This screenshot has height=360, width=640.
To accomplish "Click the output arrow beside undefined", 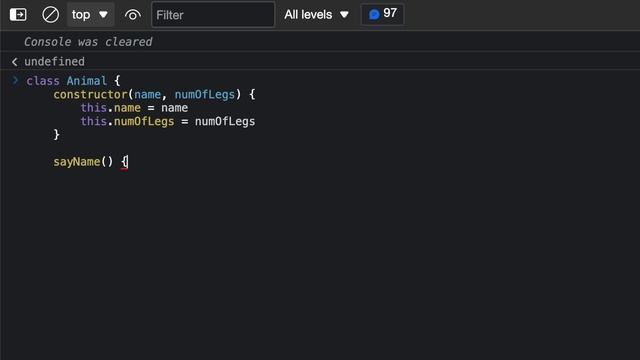I will [x=15, y=62].
